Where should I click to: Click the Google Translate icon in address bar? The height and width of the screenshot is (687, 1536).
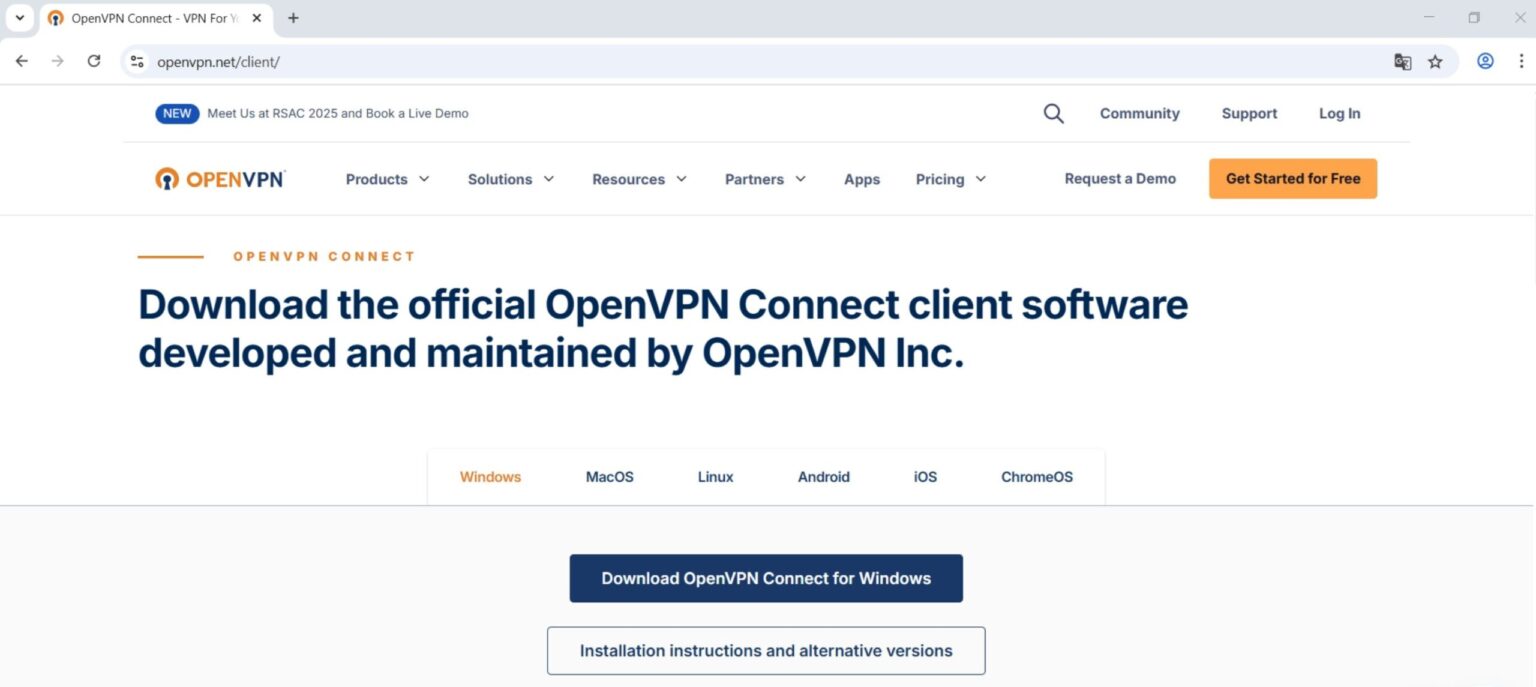[x=1402, y=61]
